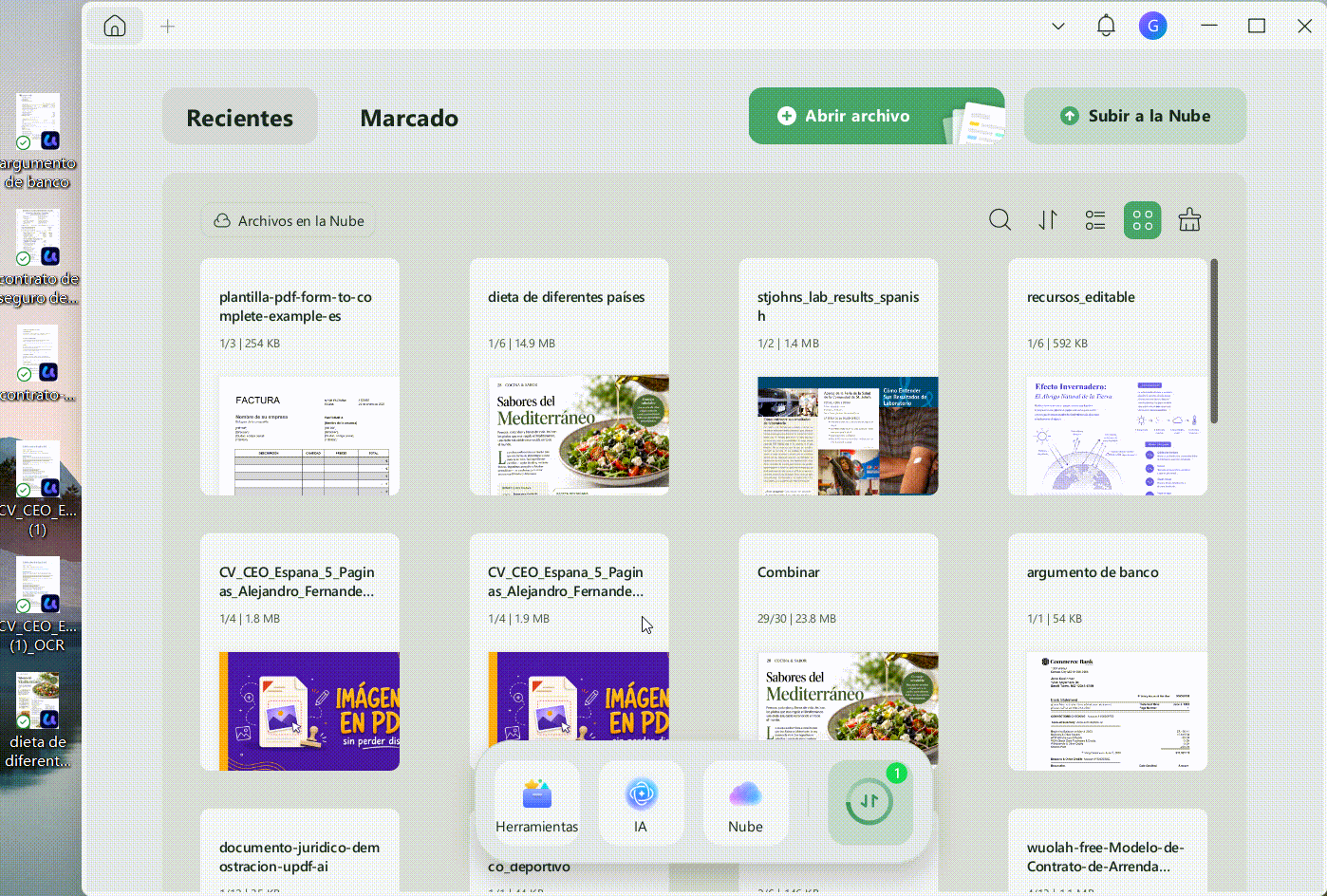Click the wuolah-free-Modelo-de-Contrato title
This screenshot has width=1327, height=896.
[x=1105, y=856]
